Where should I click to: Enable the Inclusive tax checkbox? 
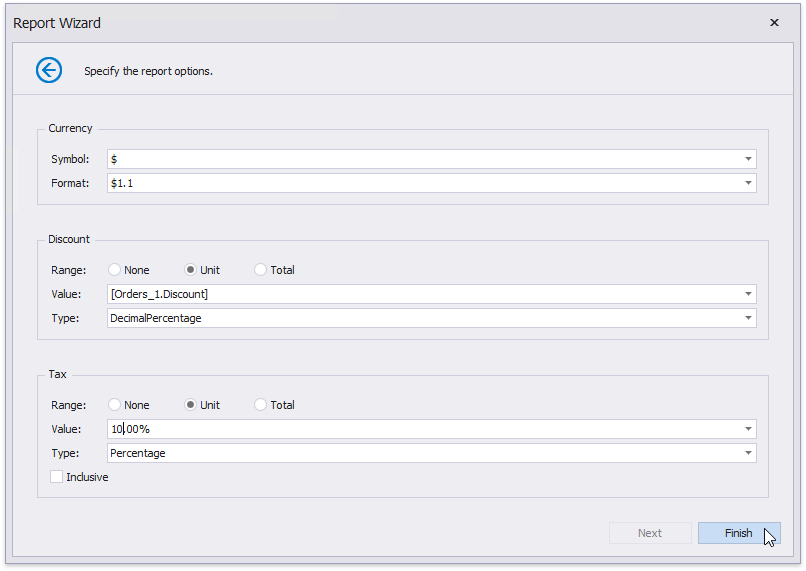[x=57, y=477]
